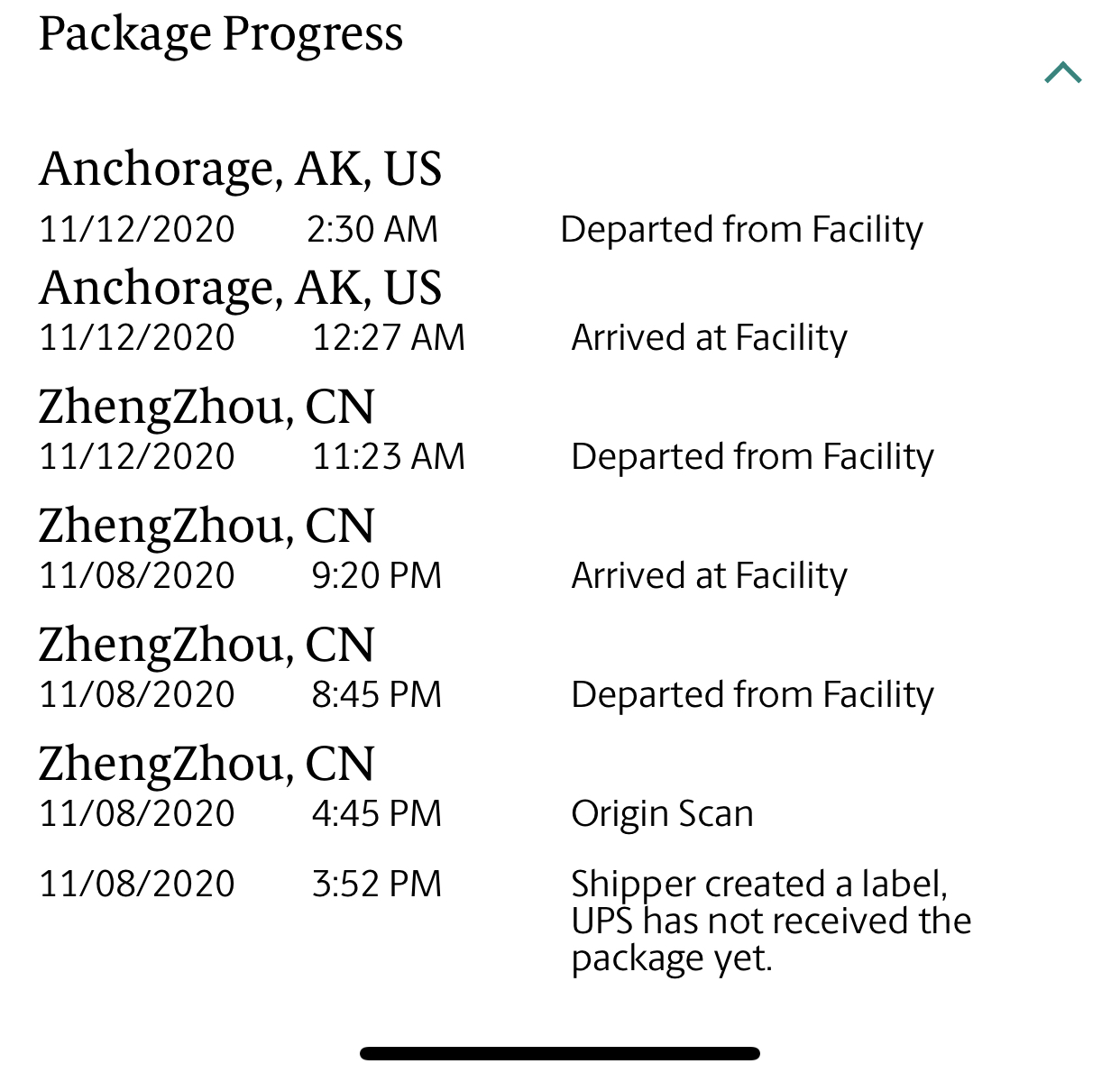Tap the Shipper created a label message
This screenshot has width=1120, height=1082.
(x=771, y=921)
